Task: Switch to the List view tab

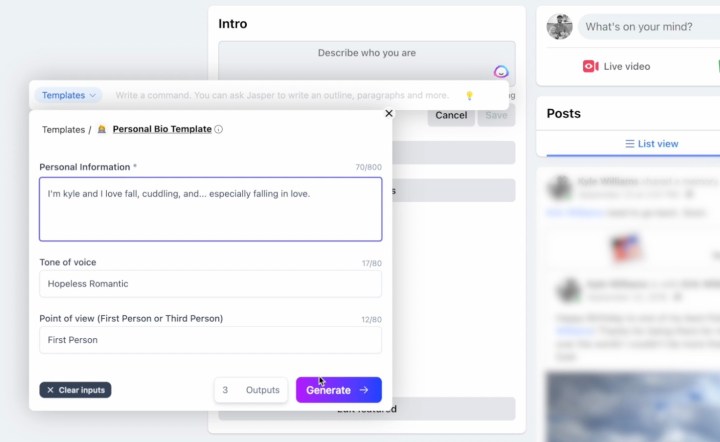Action: pyautogui.click(x=651, y=144)
